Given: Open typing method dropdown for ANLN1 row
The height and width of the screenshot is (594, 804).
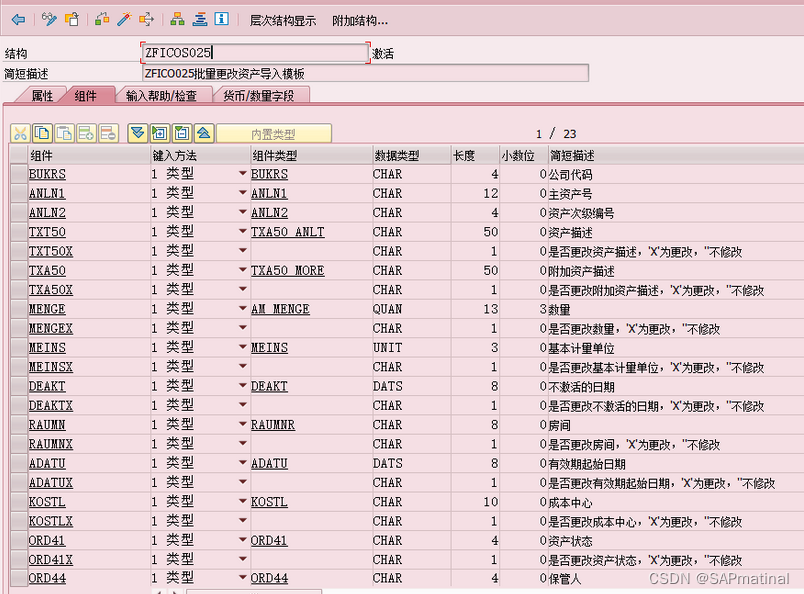Looking at the screenshot, I should [243, 193].
